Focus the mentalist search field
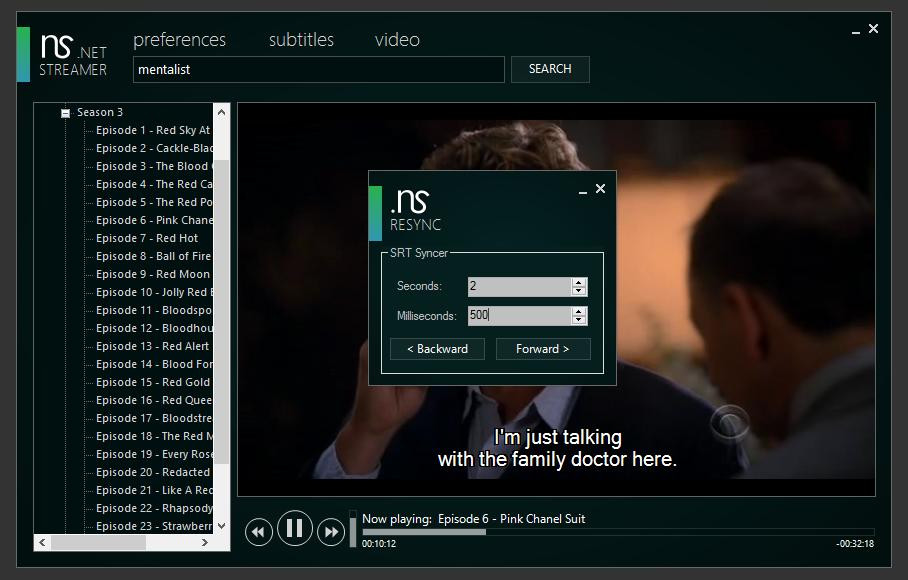 click(x=318, y=69)
